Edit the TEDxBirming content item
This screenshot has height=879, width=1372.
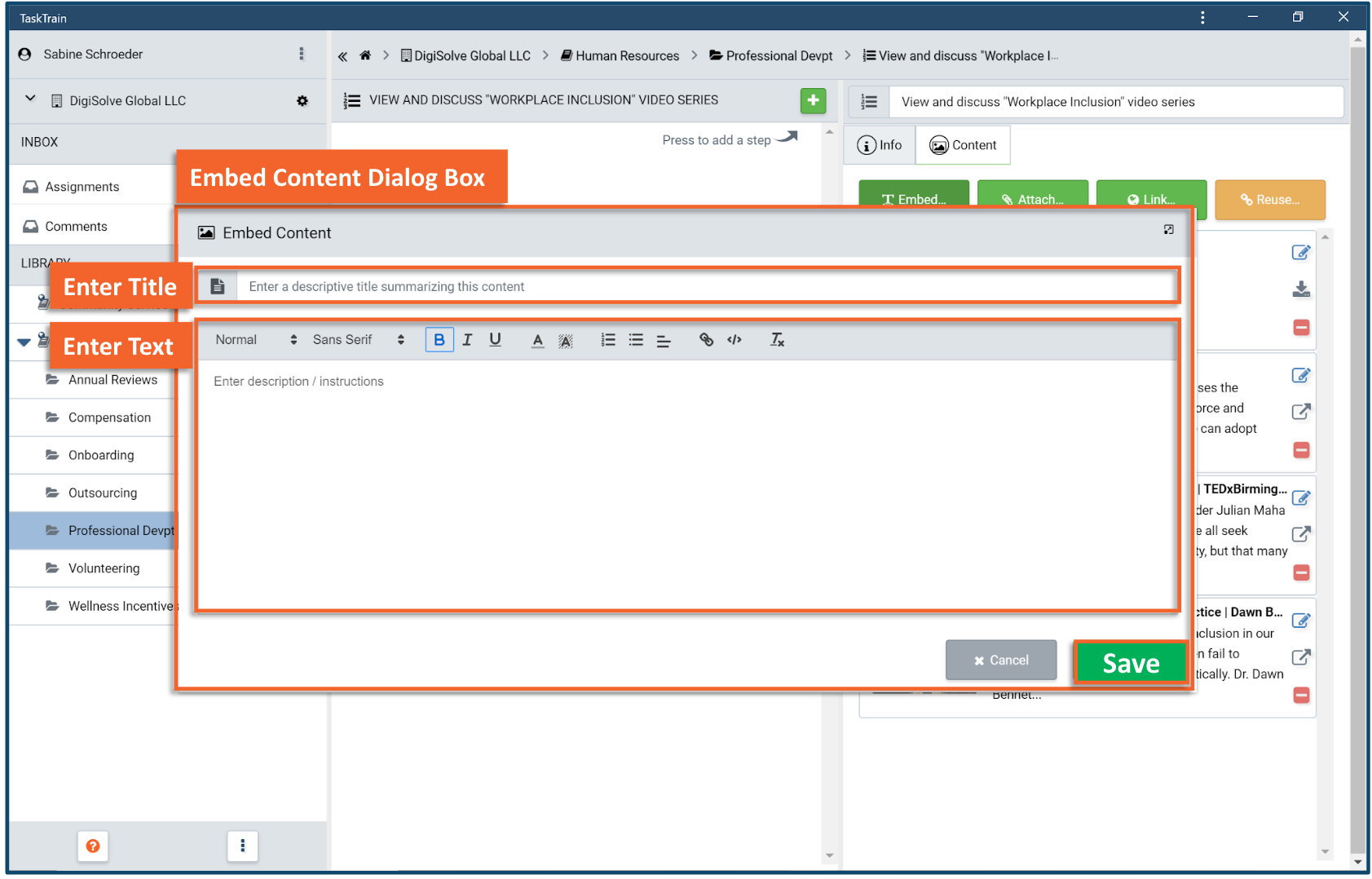pos(1301,497)
